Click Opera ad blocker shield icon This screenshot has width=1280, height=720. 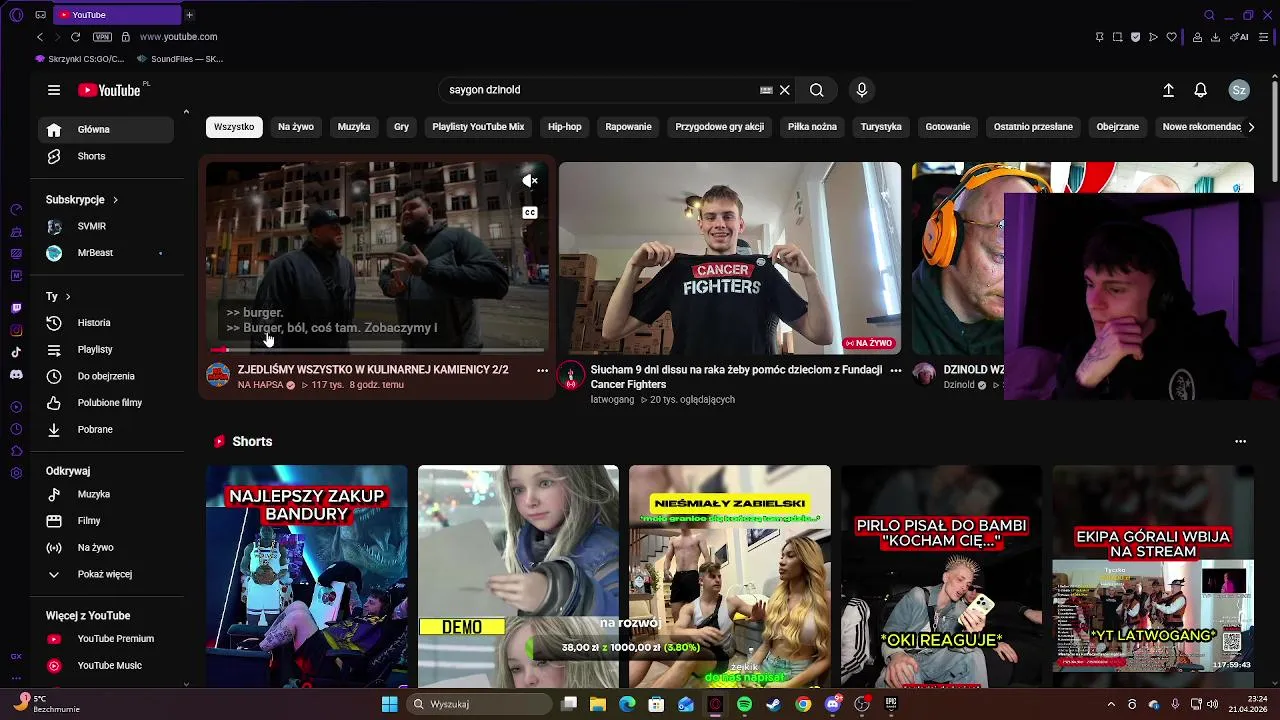(x=1135, y=37)
